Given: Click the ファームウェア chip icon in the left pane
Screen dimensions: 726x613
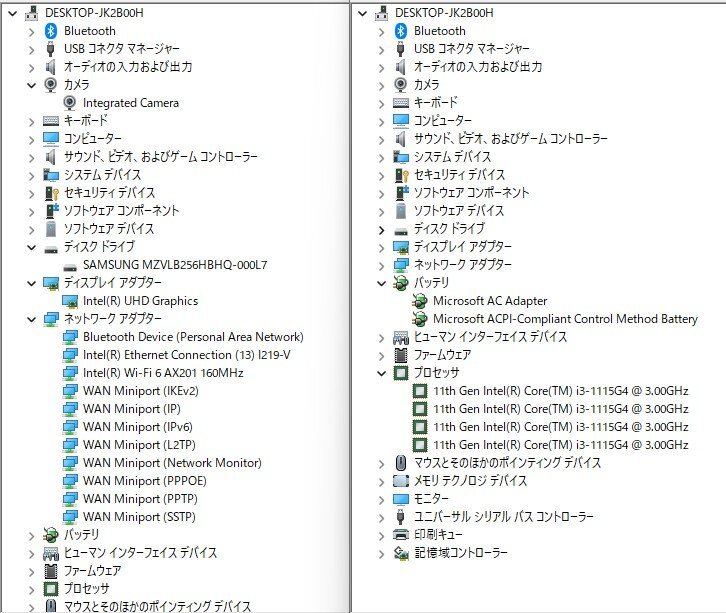Looking at the screenshot, I should pos(50,571).
